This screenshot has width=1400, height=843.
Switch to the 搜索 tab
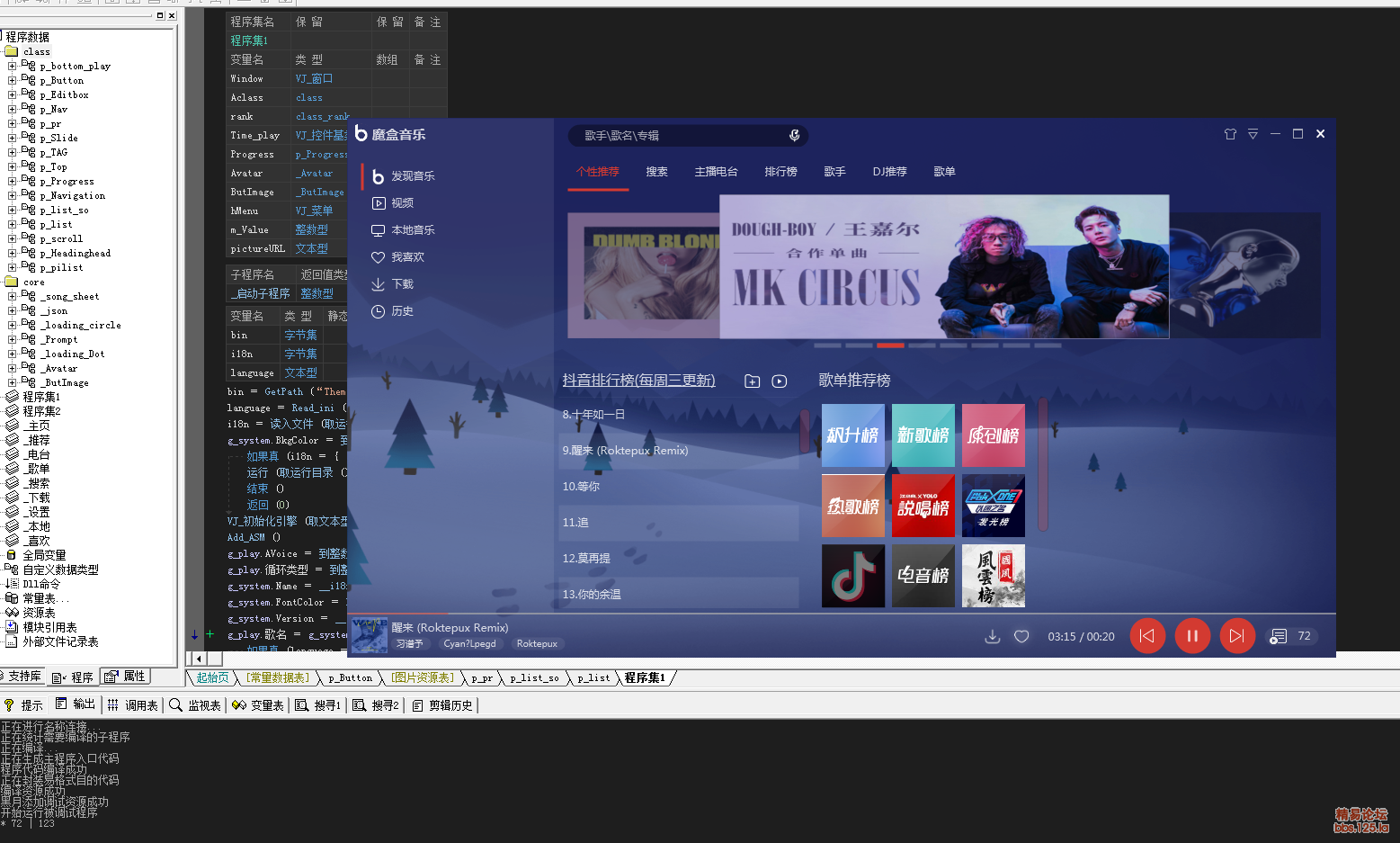click(657, 172)
